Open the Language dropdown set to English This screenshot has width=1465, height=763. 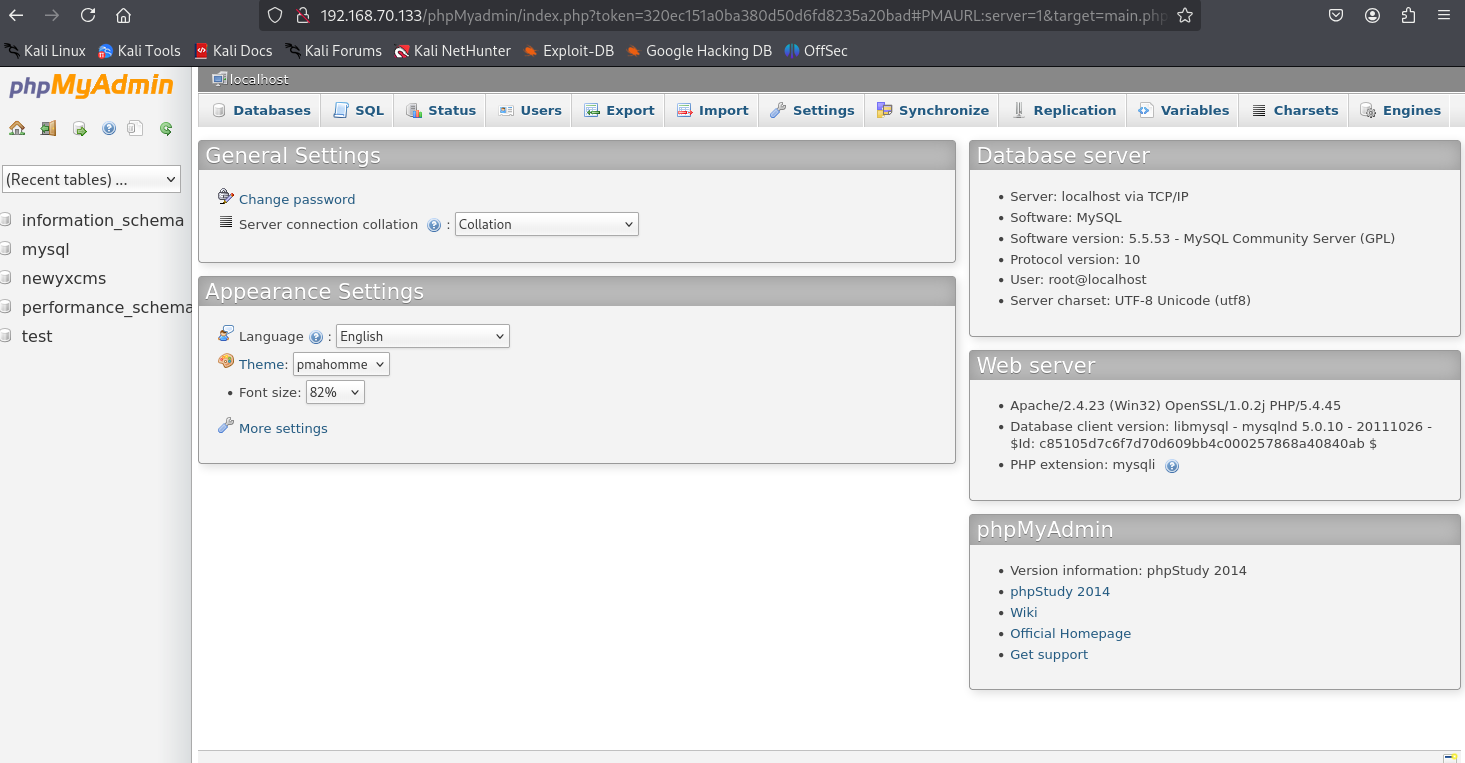pos(423,336)
